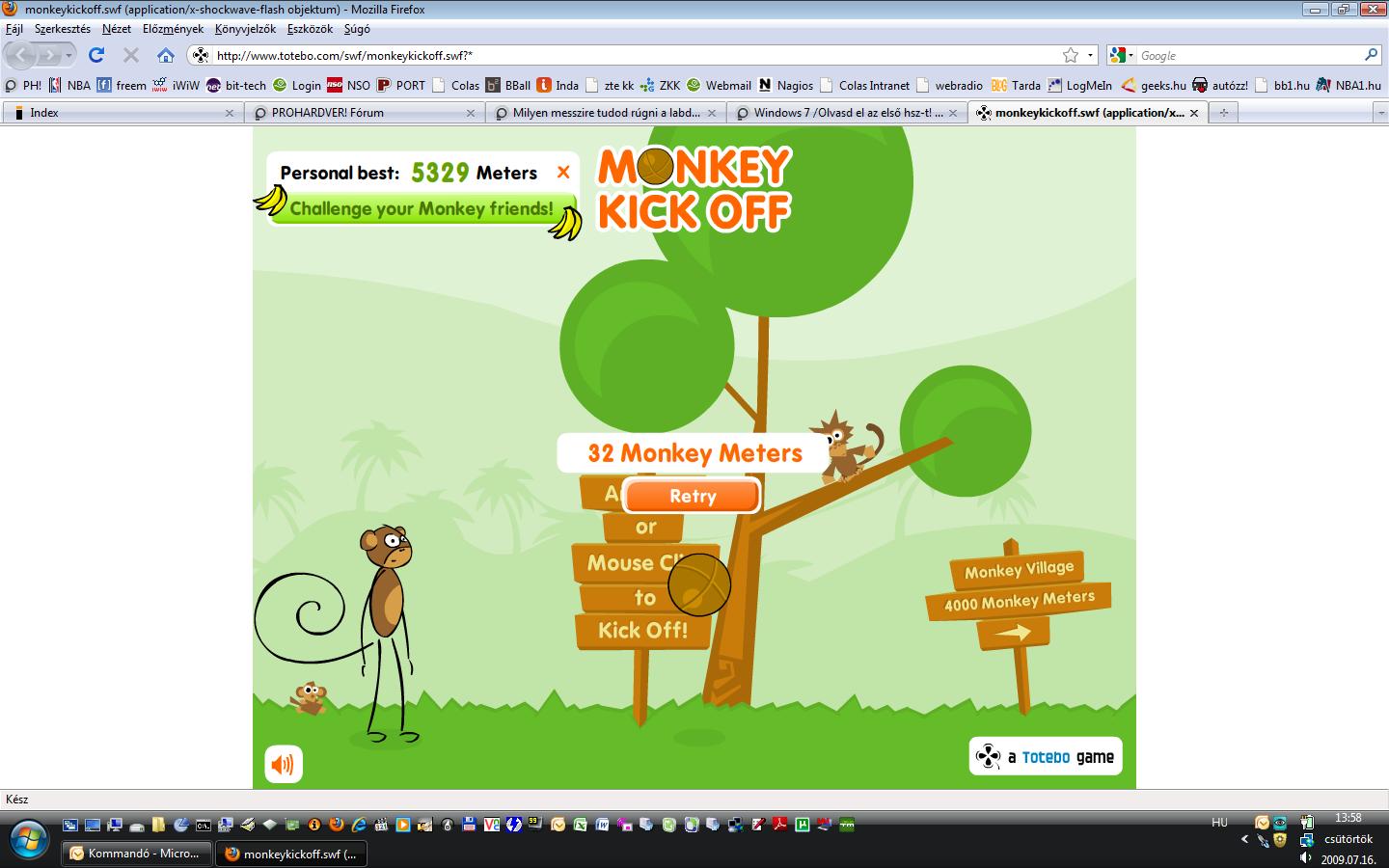Open the Nézet menu
The width and height of the screenshot is (1389, 868).
click(x=117, y=29)
